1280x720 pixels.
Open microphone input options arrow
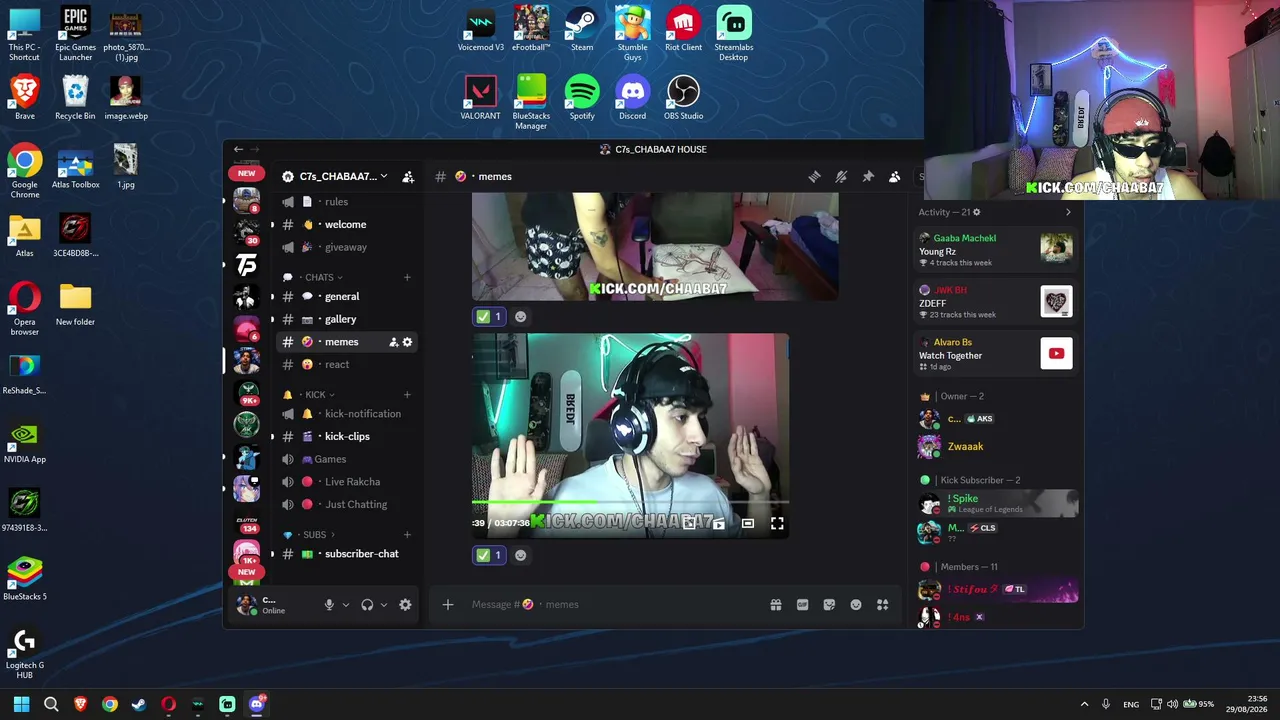coord(346,605)
